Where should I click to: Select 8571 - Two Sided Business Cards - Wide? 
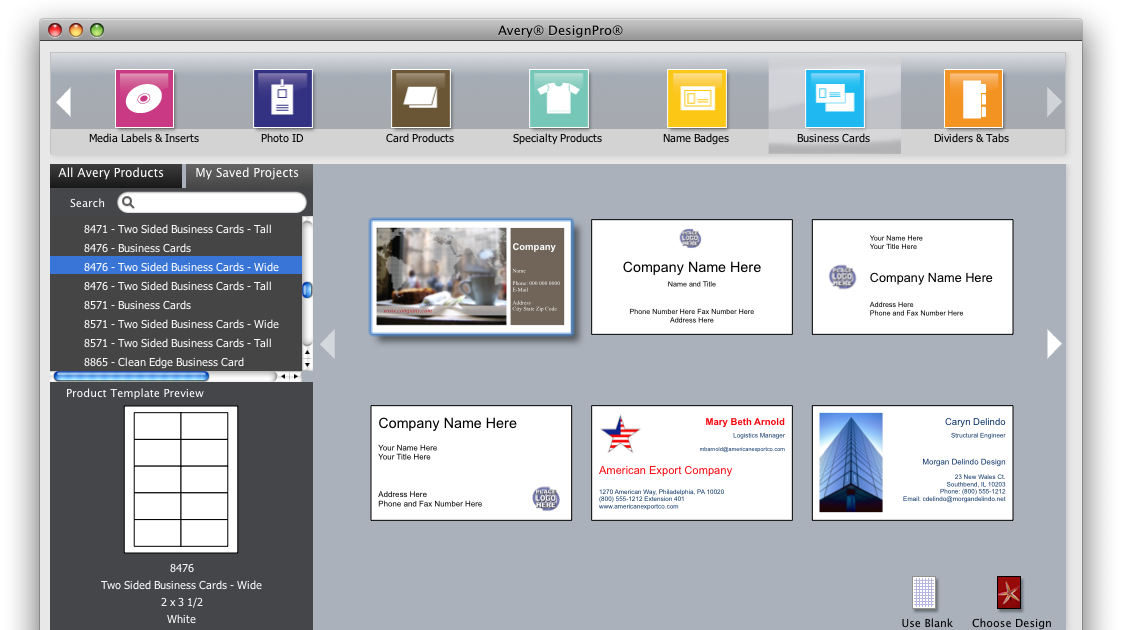point(176,324)
